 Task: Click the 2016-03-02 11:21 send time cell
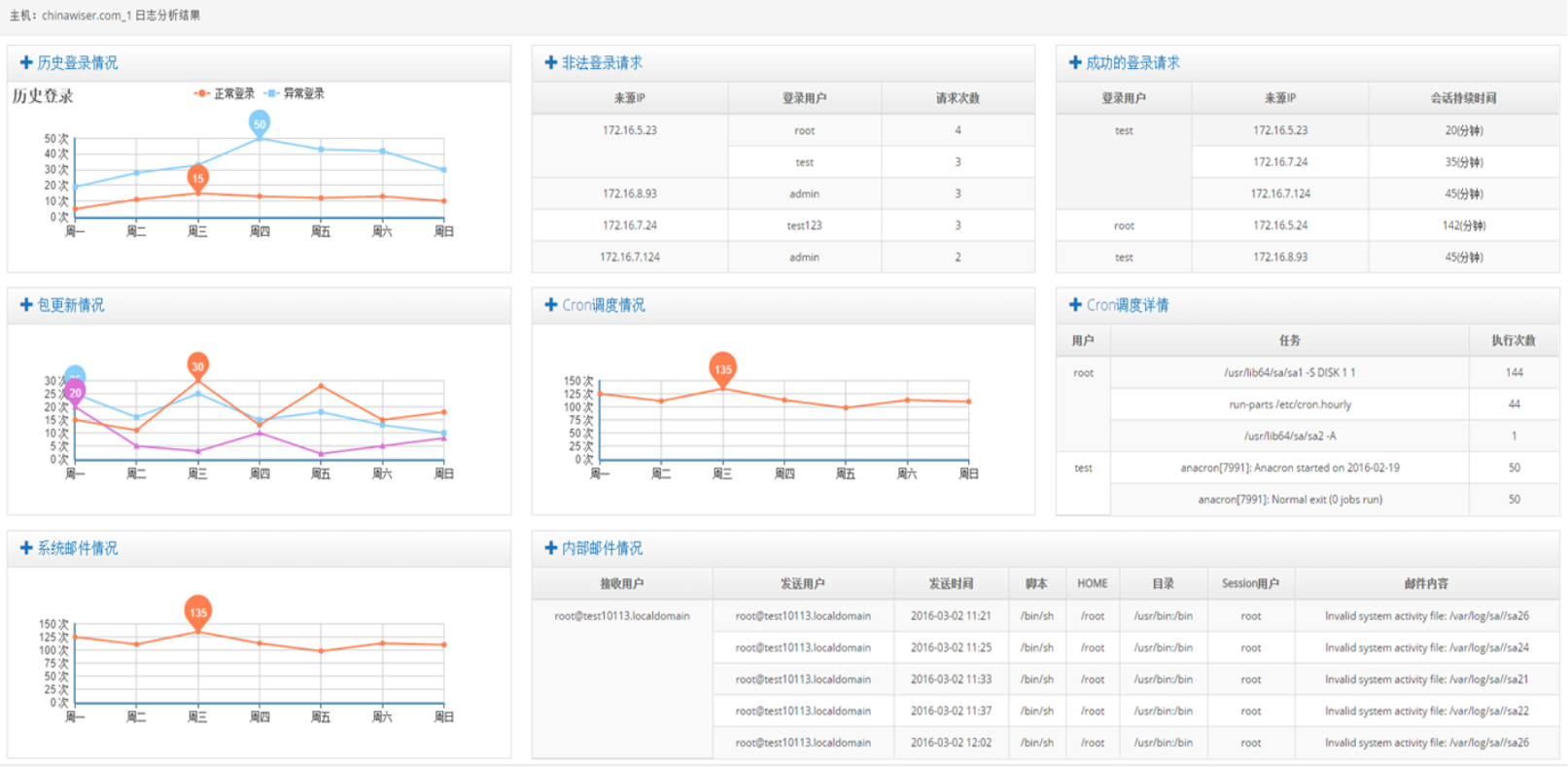(951, 615)
